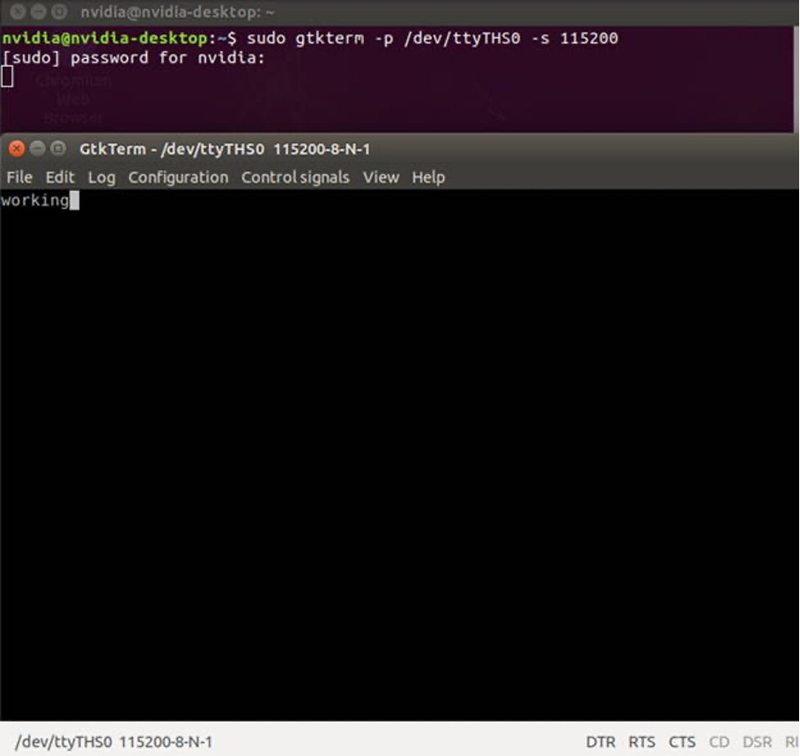Screen dimensions: 800x756
Task: Open the Configuration menu
Action: [x=177, y=177]
